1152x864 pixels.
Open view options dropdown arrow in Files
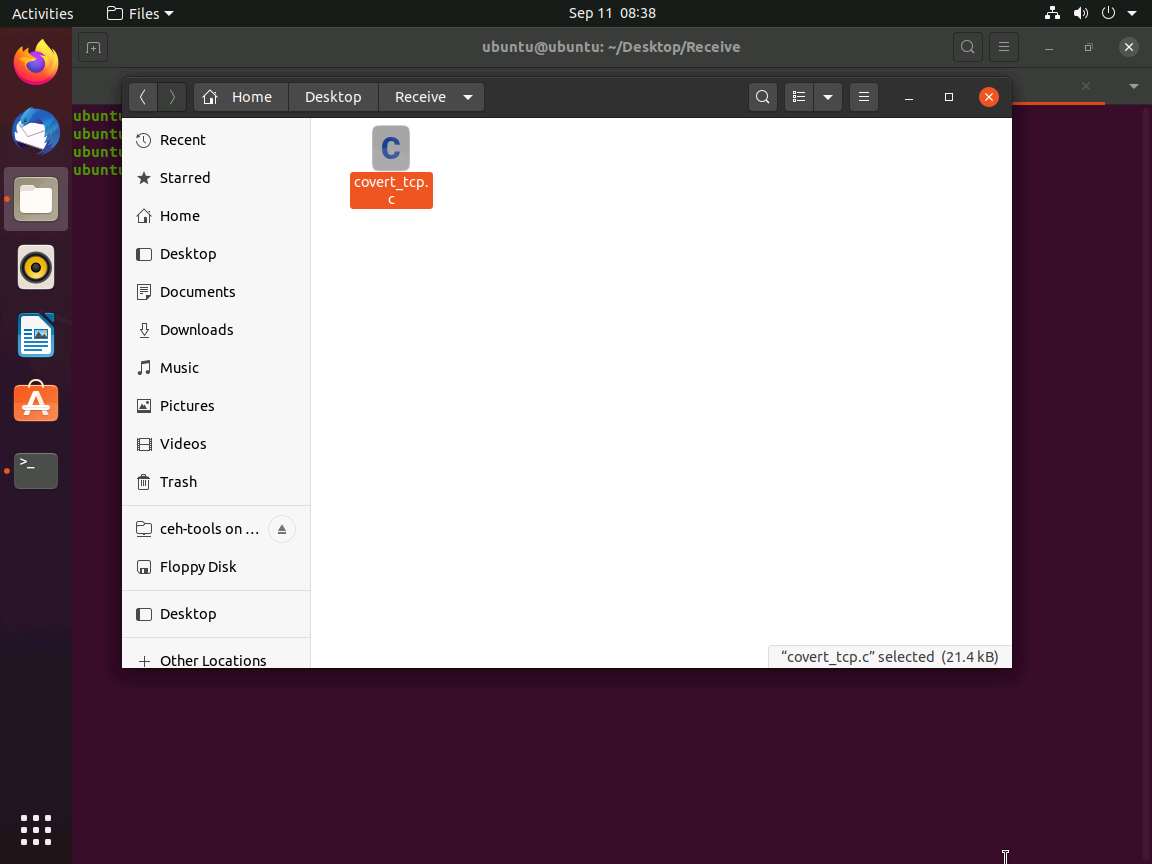(x=828, y=97)
